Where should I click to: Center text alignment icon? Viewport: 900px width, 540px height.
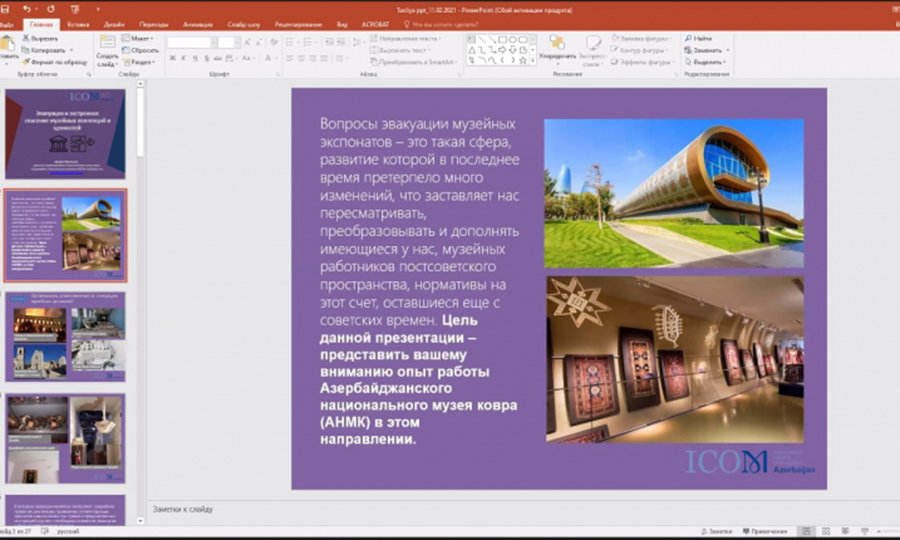[x=301, y=59]
